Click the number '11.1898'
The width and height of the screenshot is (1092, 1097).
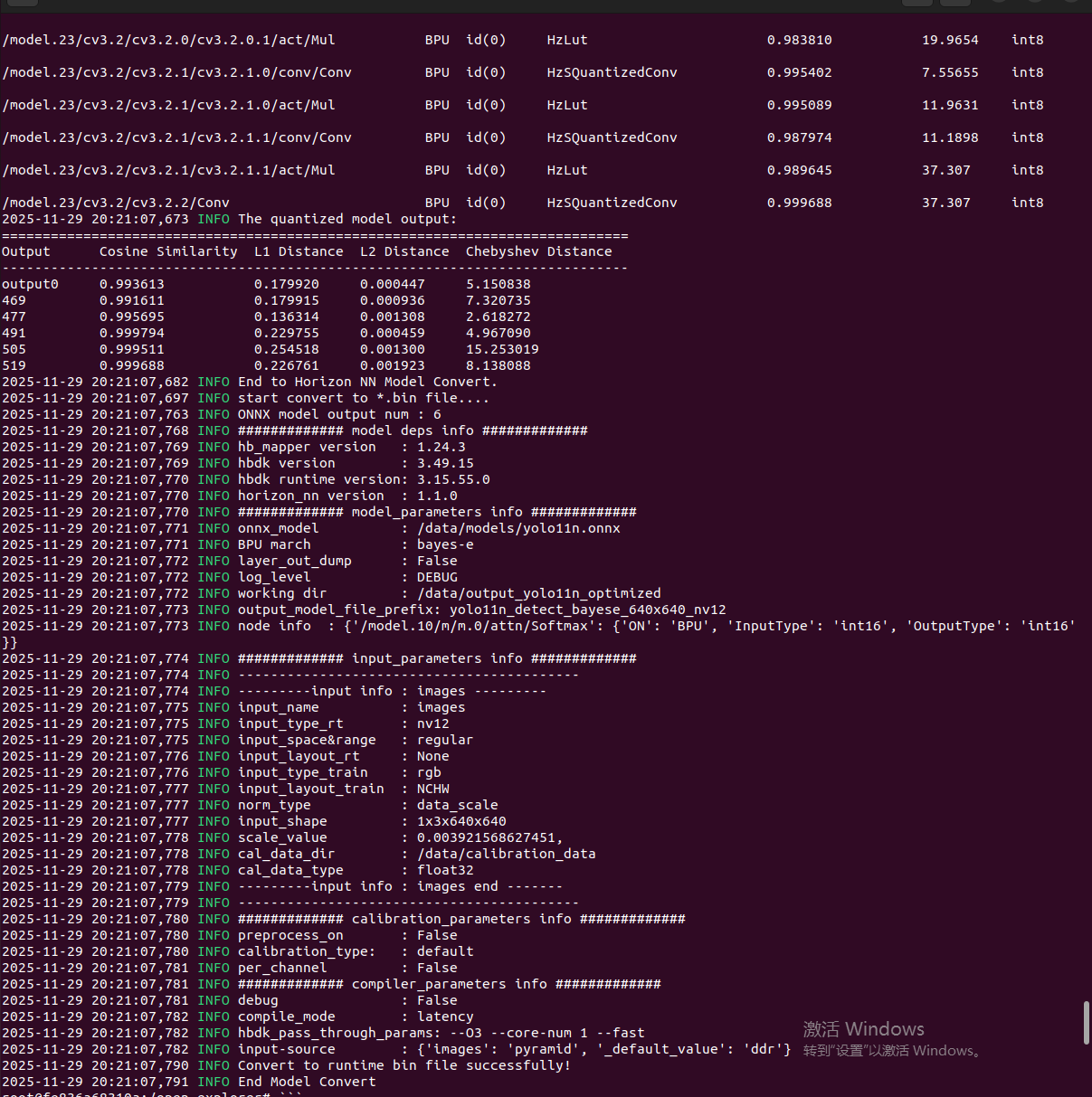click(x=950, y=137)
